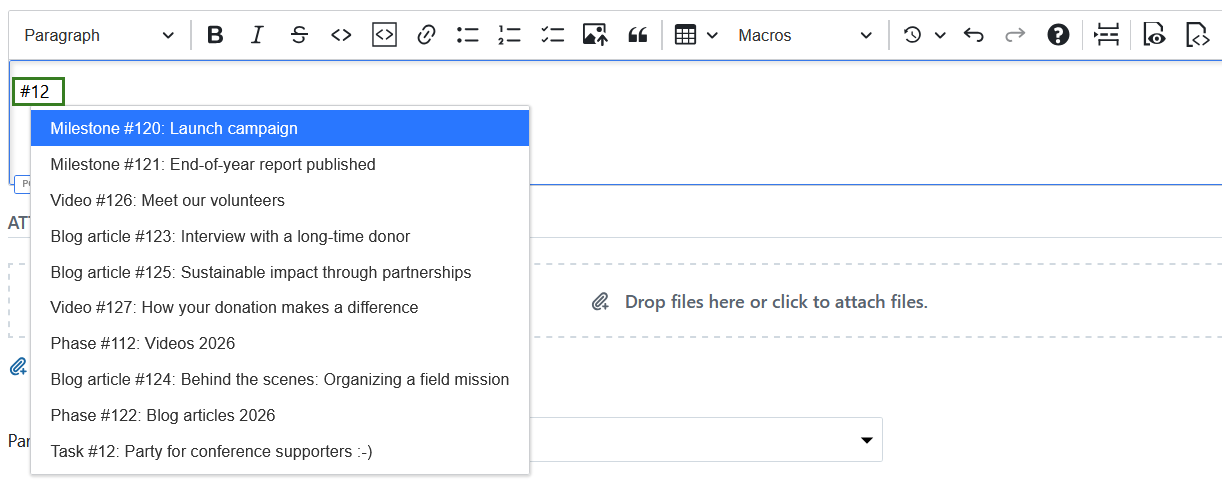Open the Macros dropdown

805,35
